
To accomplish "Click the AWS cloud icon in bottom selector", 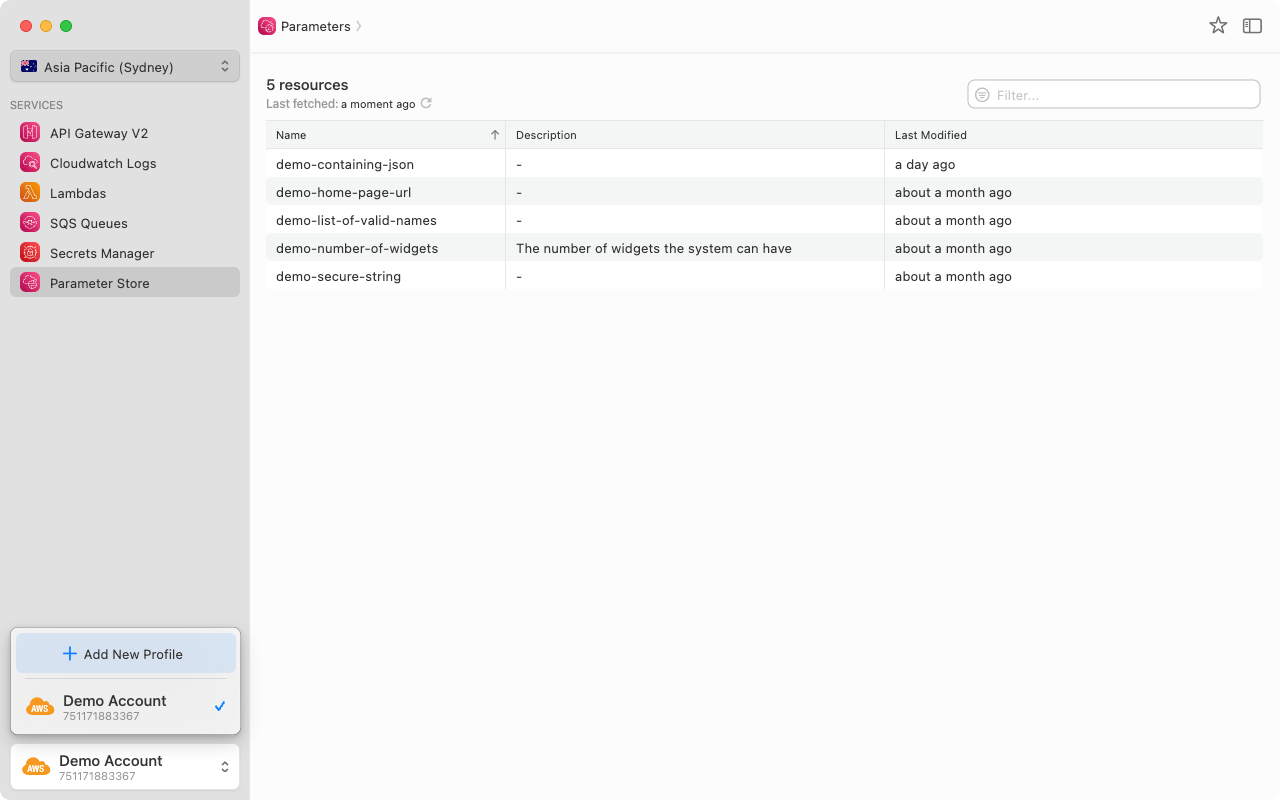I will click(36, 767).
